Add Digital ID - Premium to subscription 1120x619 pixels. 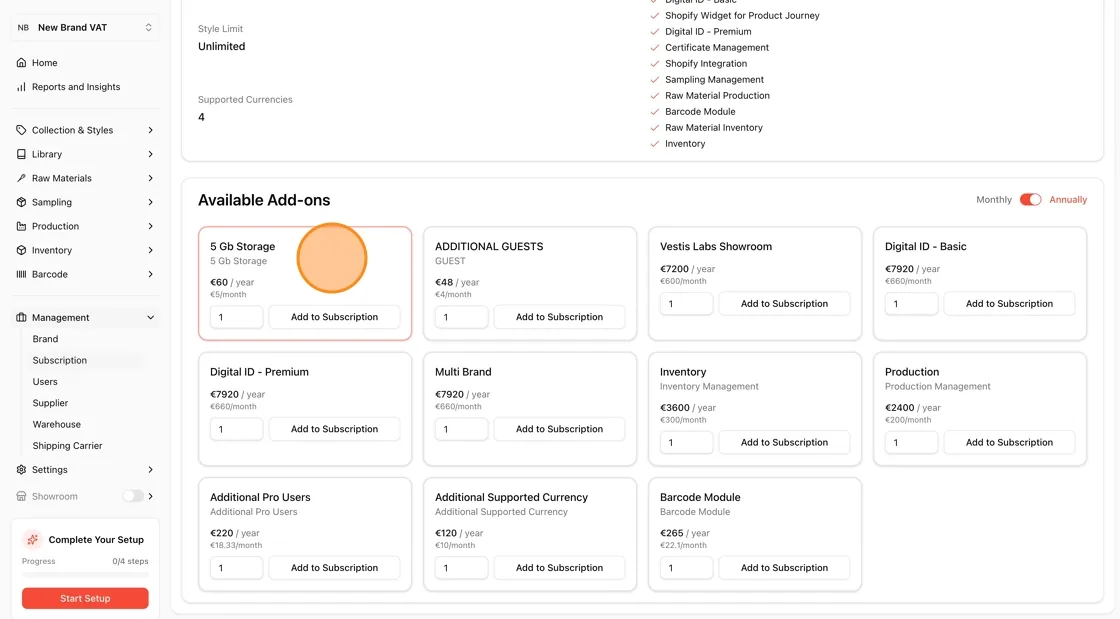coord(334,429)
